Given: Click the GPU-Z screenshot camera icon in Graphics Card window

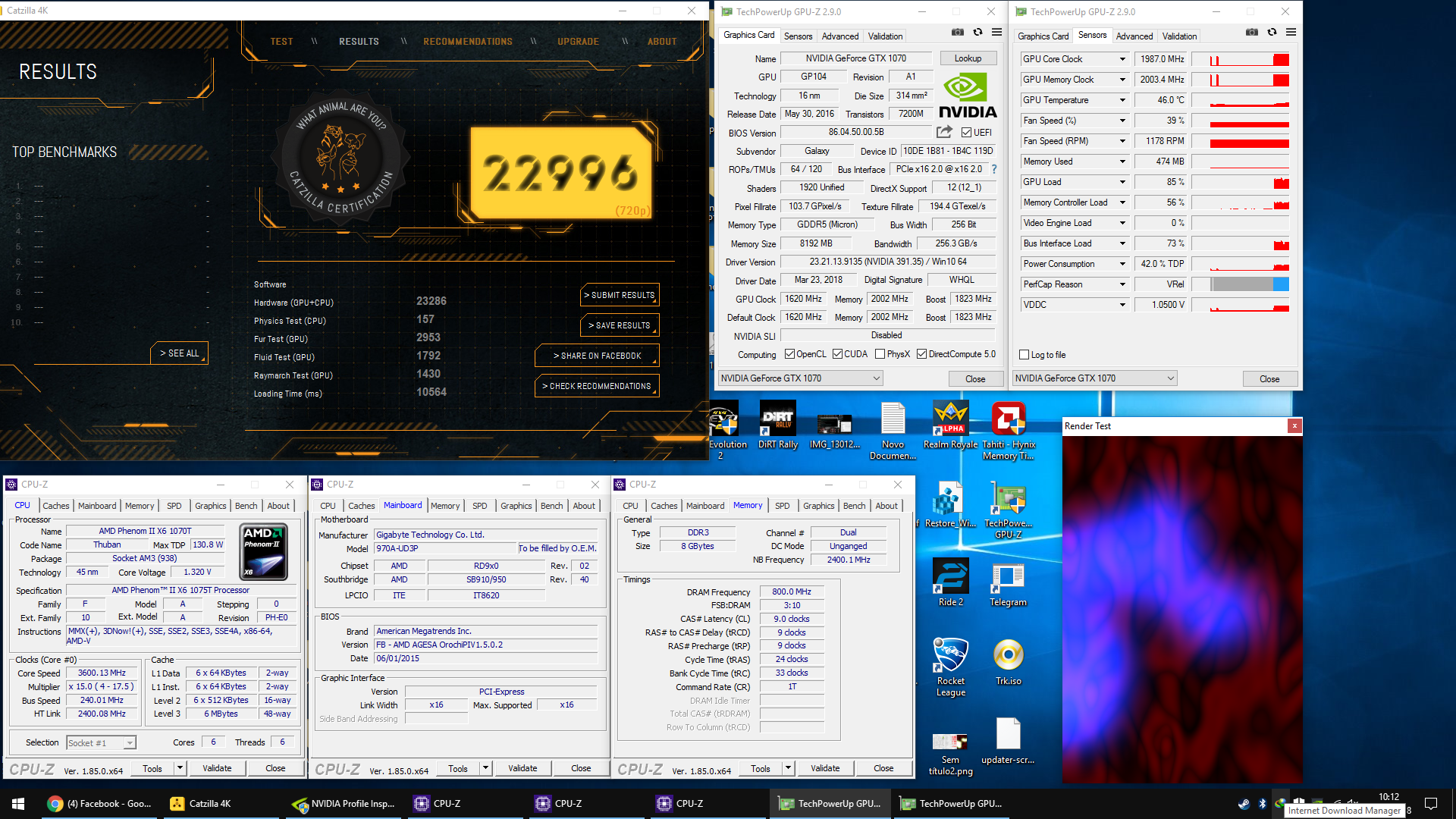Looking at the screenshot, I should click(x=958, y=33).
